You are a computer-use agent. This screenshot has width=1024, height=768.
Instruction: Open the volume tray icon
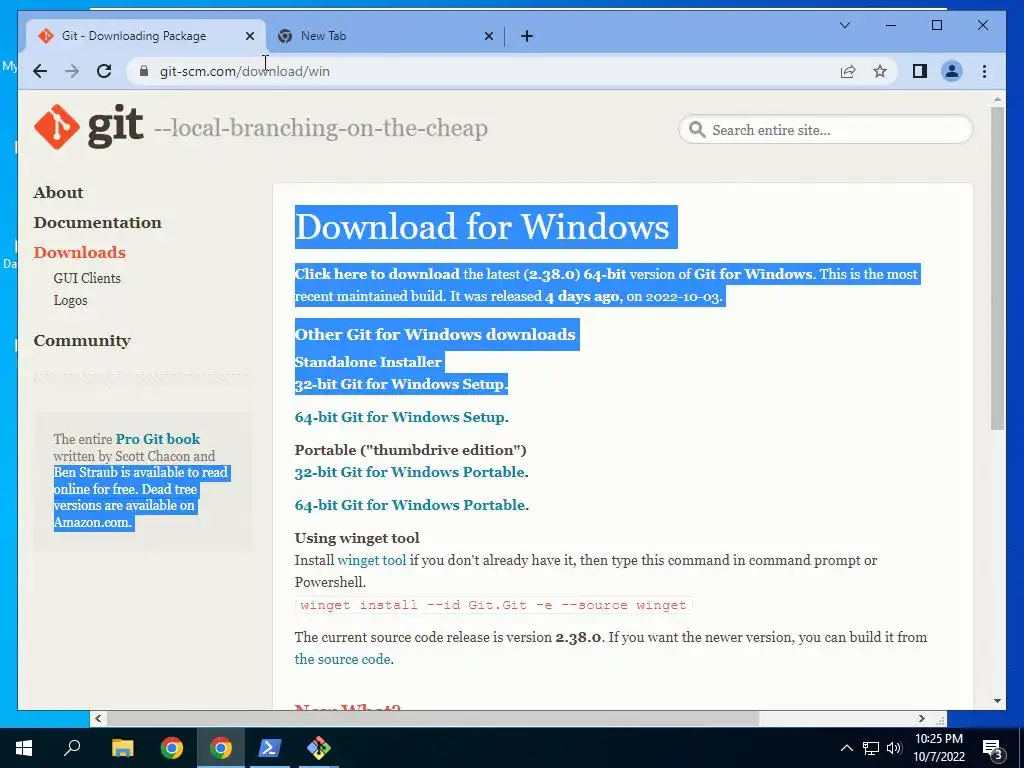pyautogui.click(x=894, y=748)
